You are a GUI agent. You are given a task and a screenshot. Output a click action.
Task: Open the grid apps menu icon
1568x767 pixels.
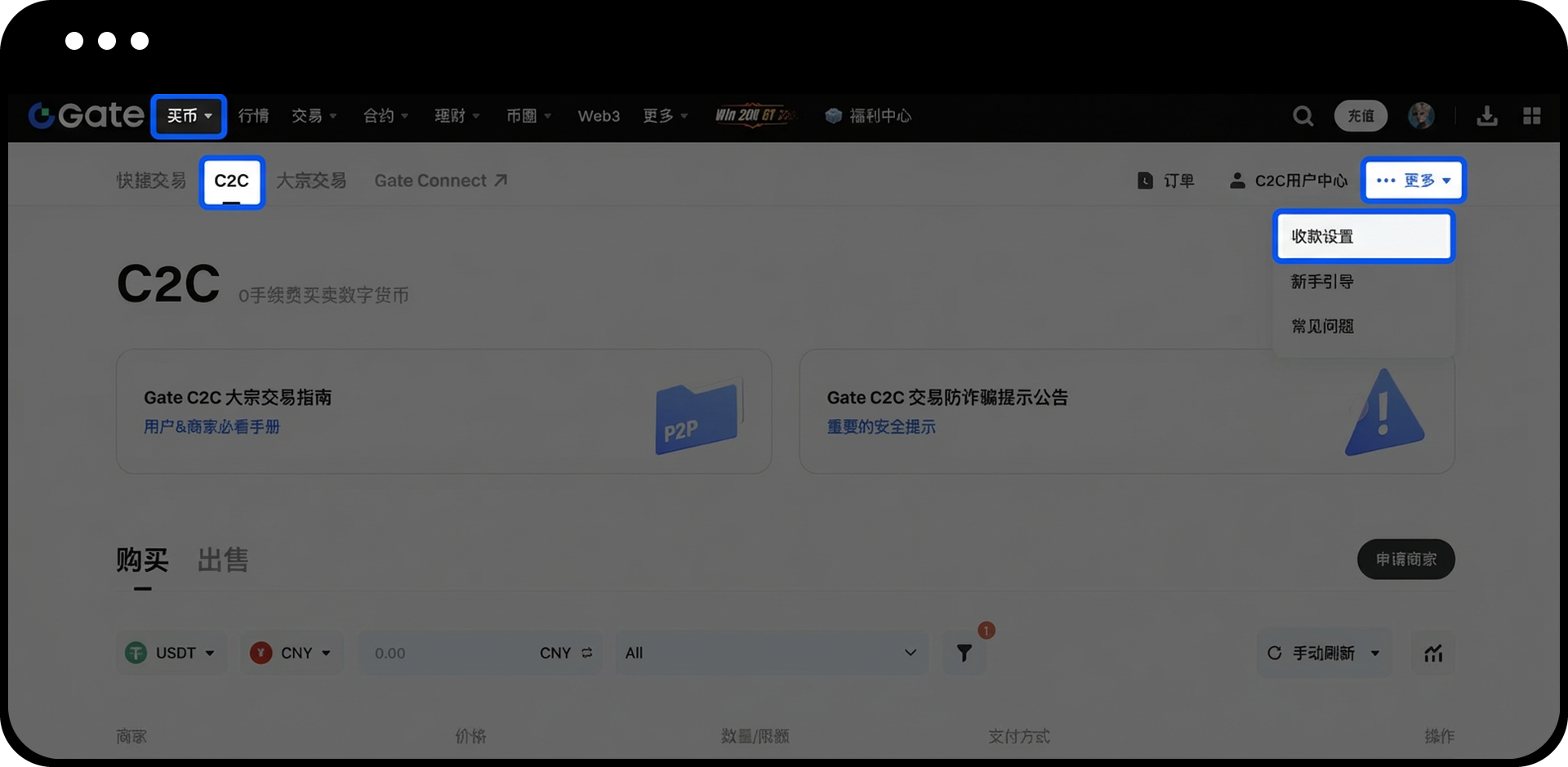click(x=1532, y=116)
